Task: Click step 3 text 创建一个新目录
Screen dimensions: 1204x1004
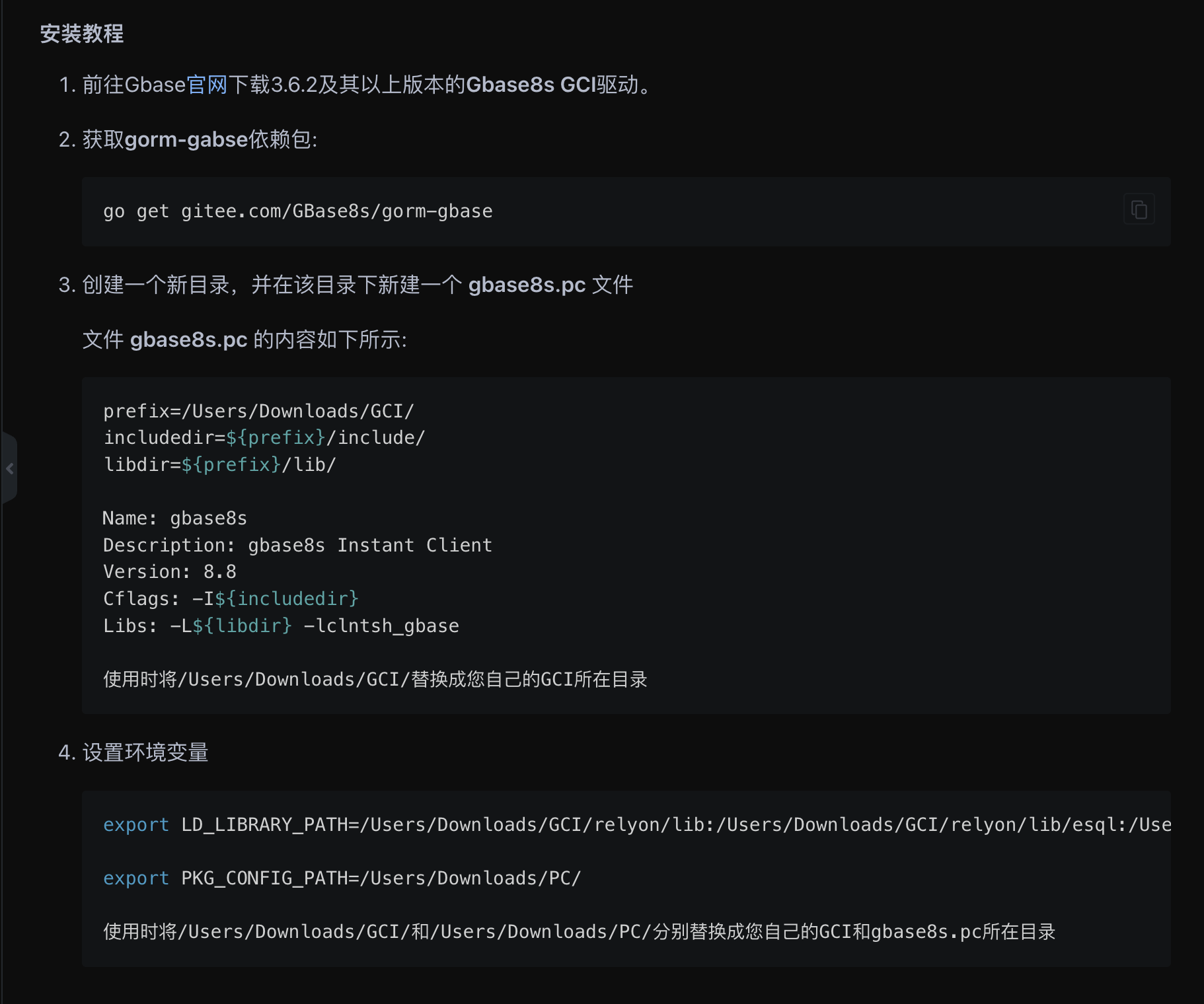Action: coord(155,285)
